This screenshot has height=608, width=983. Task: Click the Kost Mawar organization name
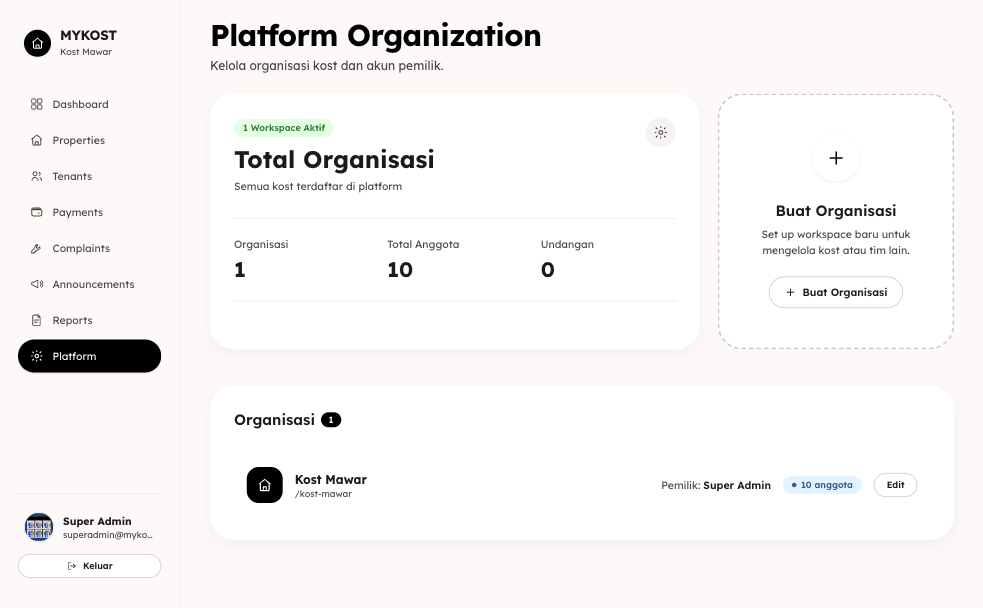[x=331, y=480]
